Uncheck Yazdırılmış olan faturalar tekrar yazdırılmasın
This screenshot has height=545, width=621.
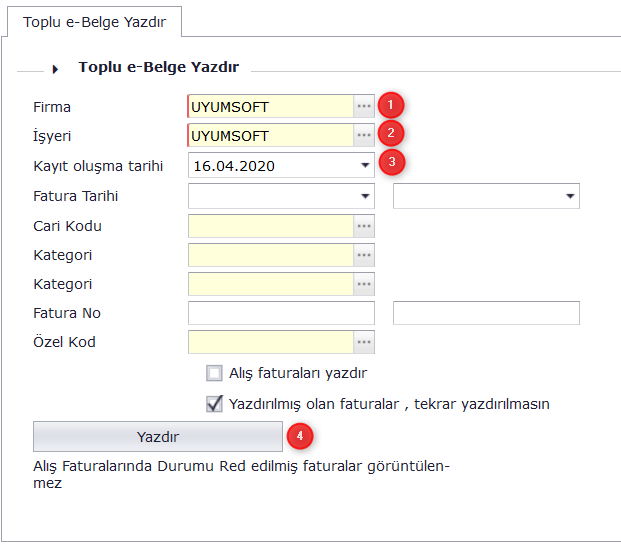(x=214, y=404)
